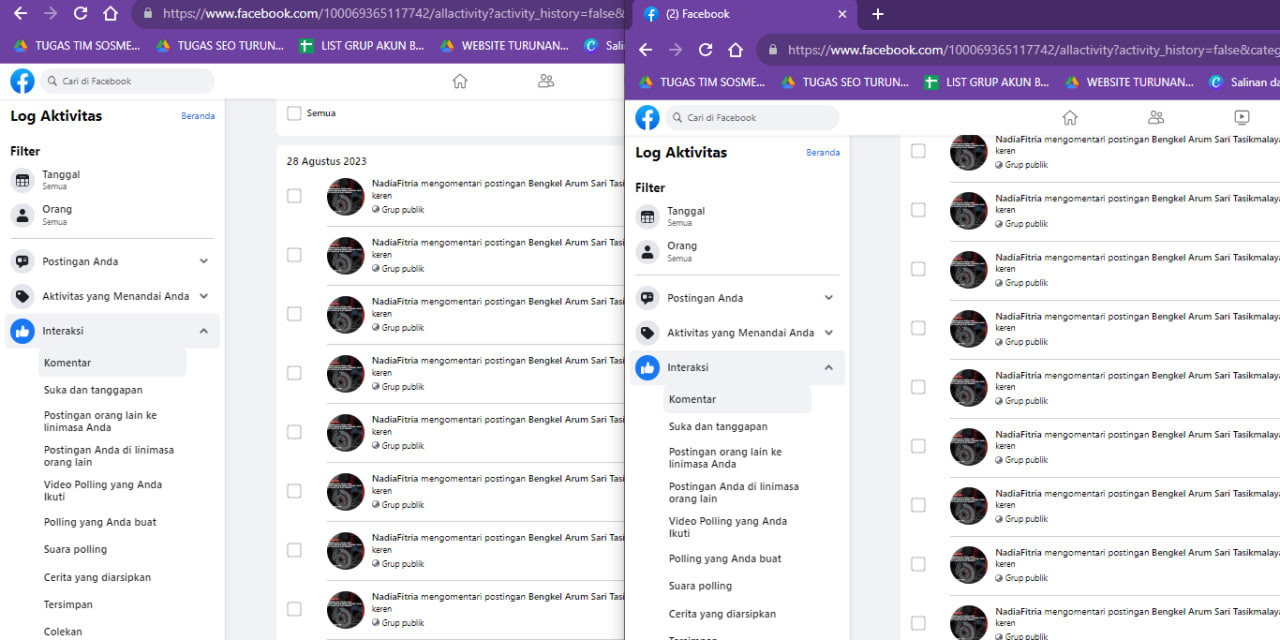Select Suka dan tanggapan in right window

718,427
